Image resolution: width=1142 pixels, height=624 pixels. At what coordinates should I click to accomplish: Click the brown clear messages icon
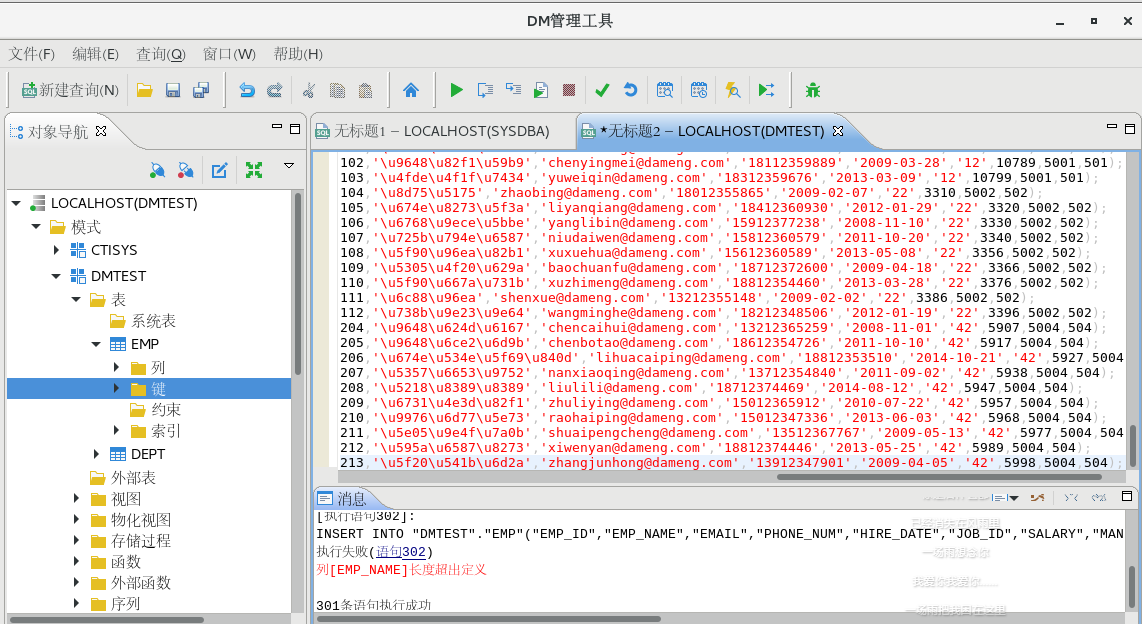(x=1038, y=497)
